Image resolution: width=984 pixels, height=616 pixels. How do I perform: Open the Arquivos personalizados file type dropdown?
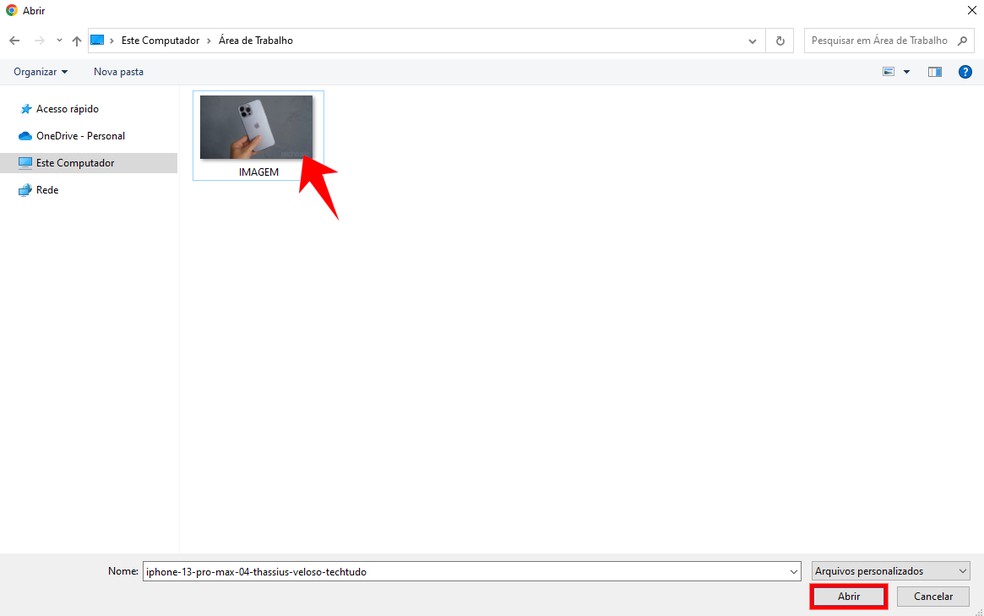click(888, 570)
